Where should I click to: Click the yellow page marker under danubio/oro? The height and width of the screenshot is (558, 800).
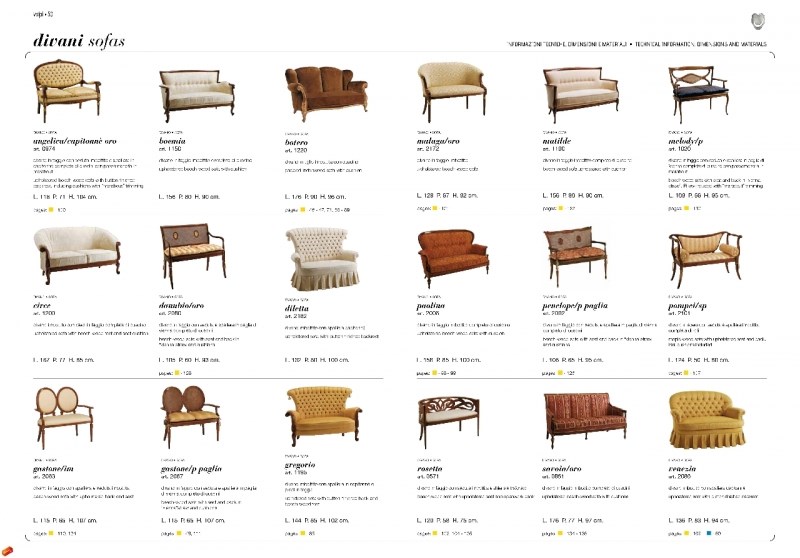[177, 373]
